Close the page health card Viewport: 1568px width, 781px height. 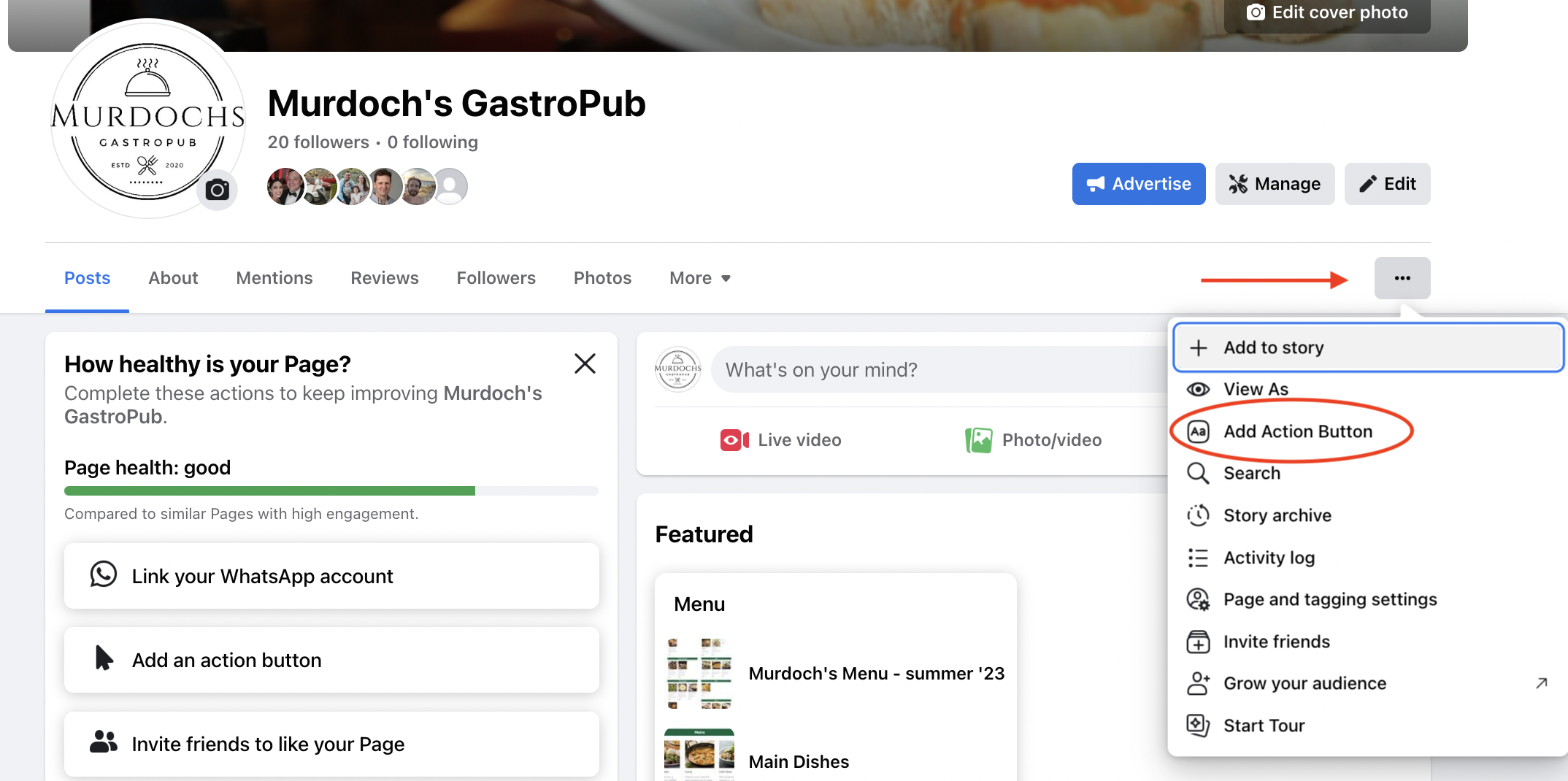coord(585,363)
